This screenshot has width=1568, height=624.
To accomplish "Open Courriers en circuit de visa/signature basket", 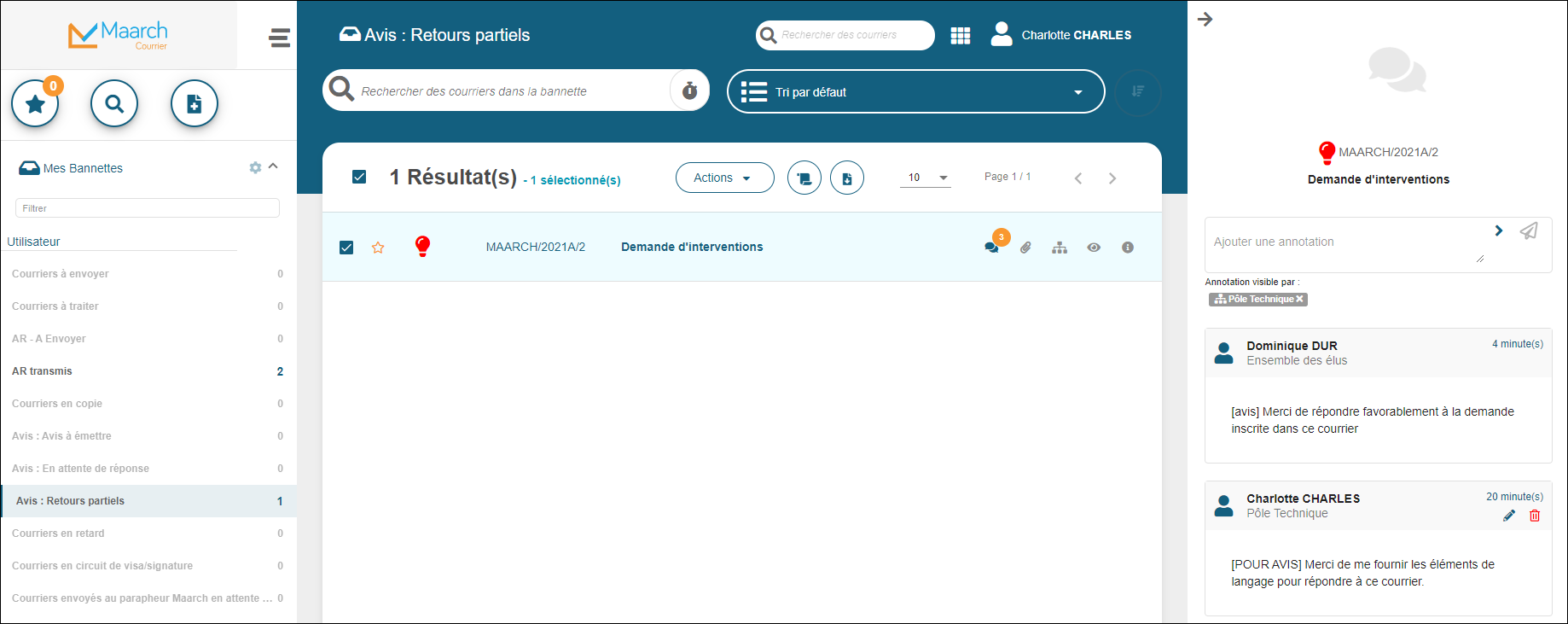I will pyautogui.click(x=148, y=566).
